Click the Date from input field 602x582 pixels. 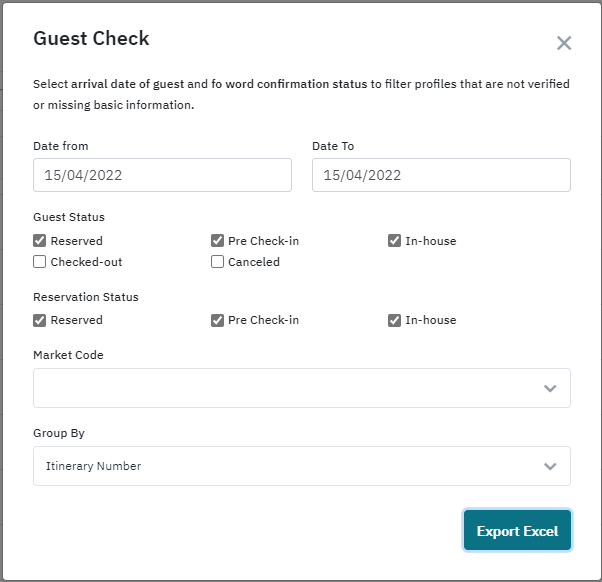pos(162,175)
